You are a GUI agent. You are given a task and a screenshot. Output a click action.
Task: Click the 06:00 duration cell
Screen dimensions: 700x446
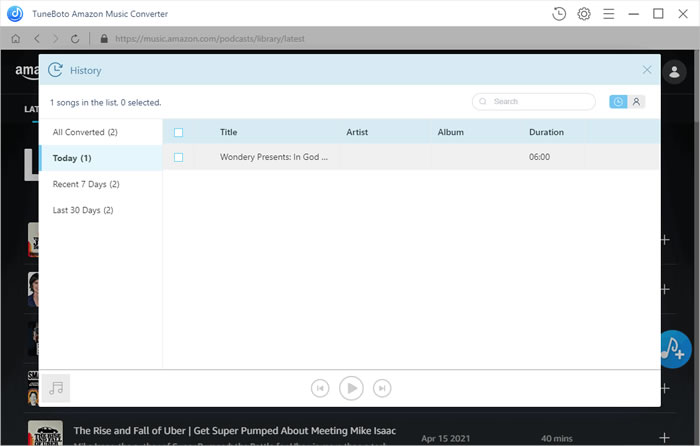click(x=539, y=157)
